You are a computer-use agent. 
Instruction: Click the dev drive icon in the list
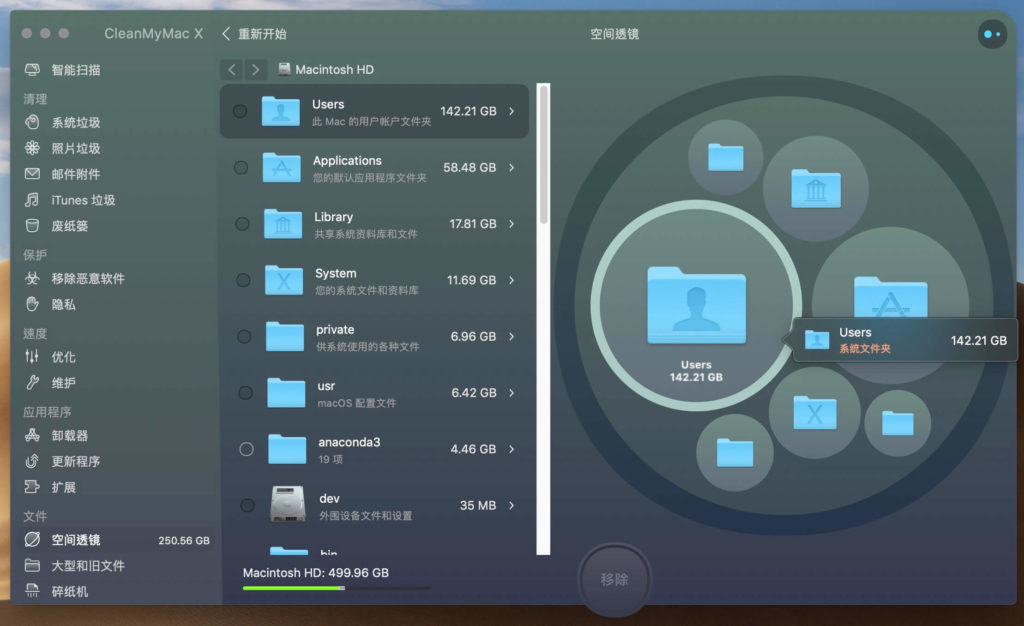(x=288, y=504)
